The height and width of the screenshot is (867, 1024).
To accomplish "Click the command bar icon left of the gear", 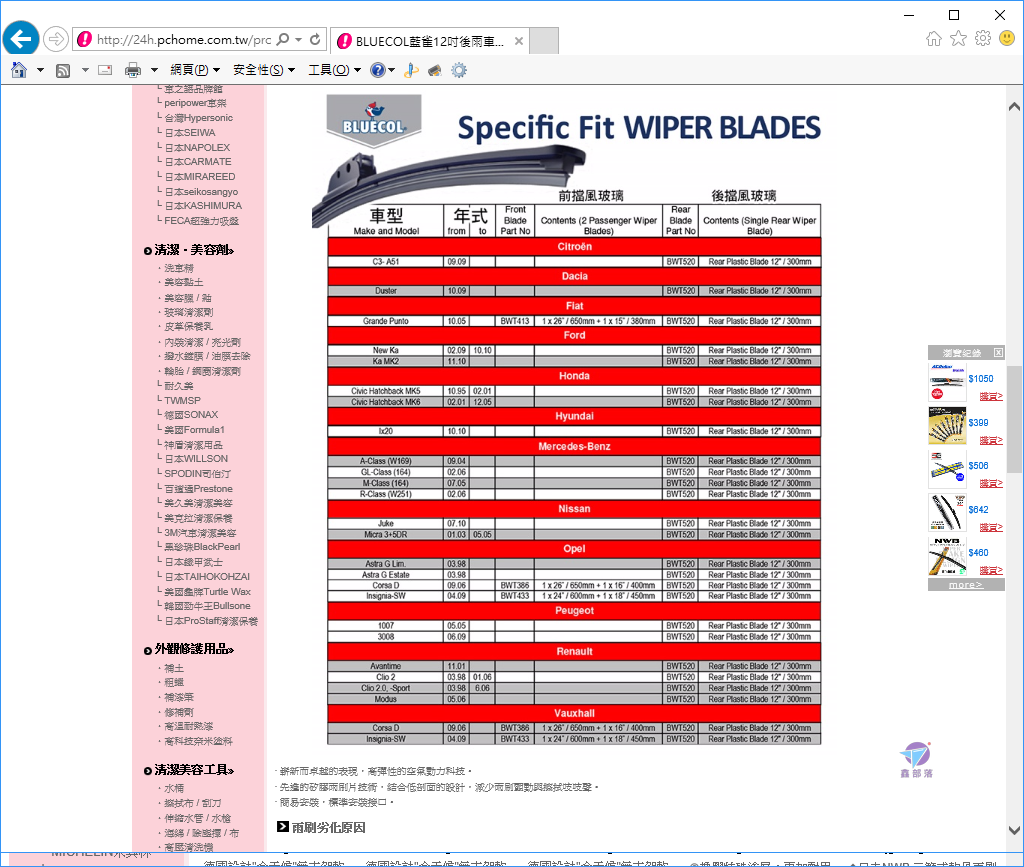I will pos(435,70).
